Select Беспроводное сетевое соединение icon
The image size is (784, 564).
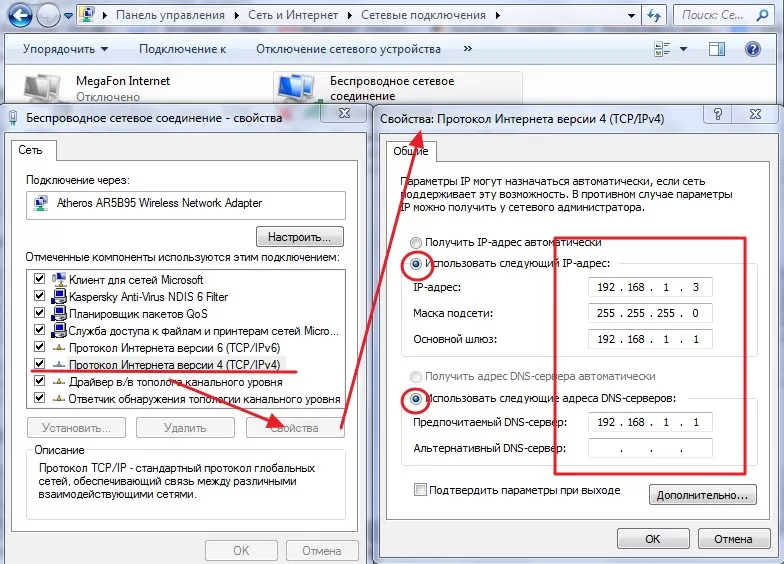point(297,88)
